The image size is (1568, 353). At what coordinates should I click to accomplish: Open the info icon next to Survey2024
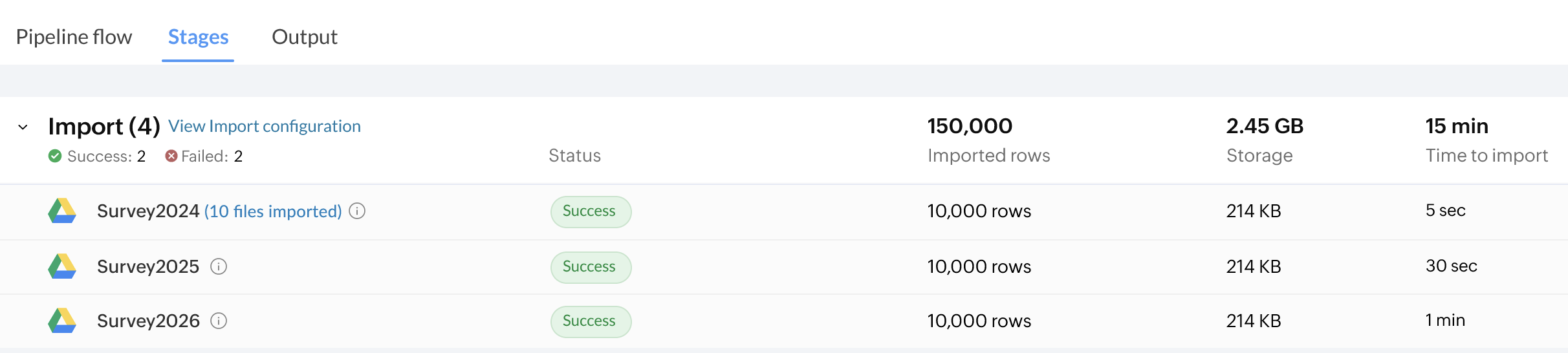coord(357,211)
